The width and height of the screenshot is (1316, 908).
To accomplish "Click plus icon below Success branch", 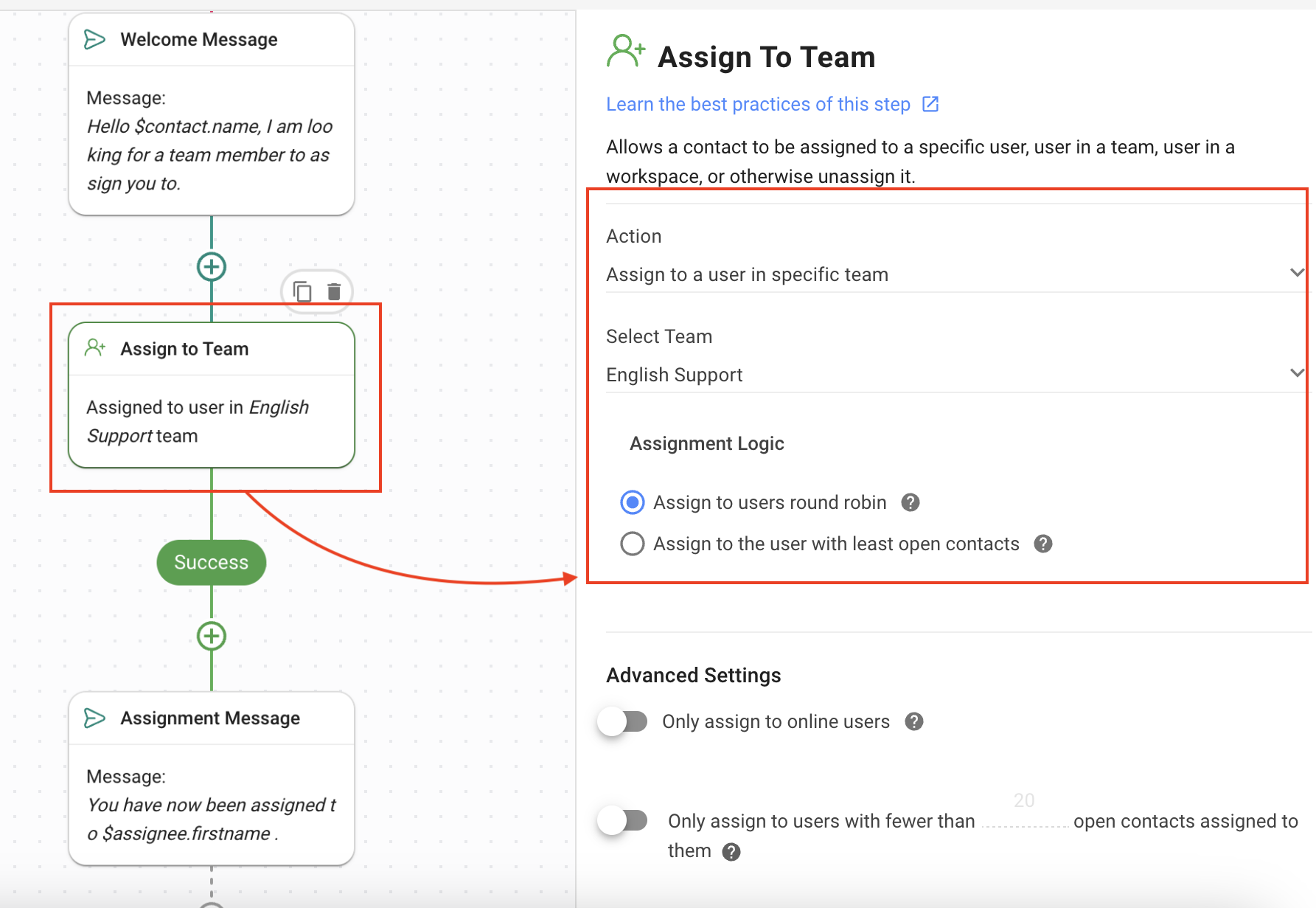I will point(212,636).
